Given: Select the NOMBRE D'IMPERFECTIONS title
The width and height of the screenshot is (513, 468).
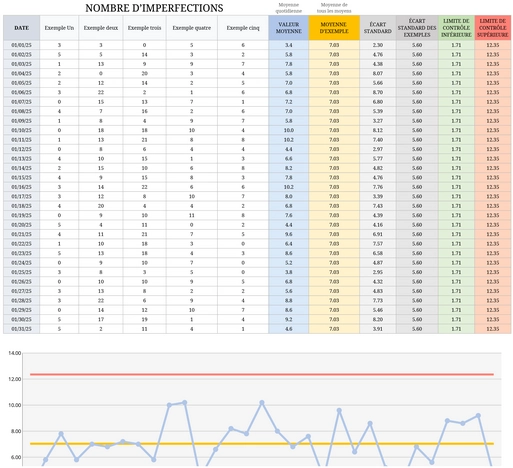Looking at the screenshot, I should click(x=154, y=8).
